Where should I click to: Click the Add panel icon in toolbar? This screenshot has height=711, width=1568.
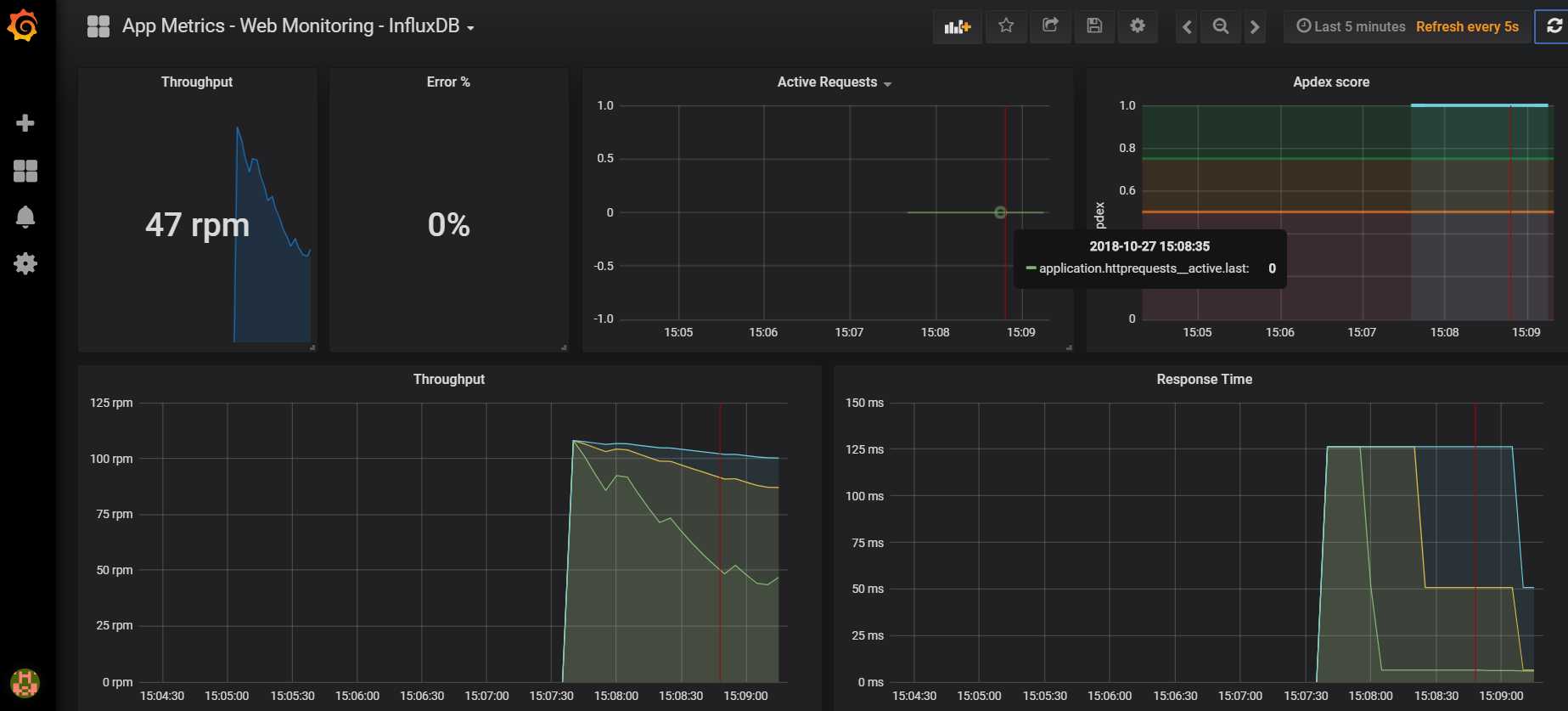957,26
